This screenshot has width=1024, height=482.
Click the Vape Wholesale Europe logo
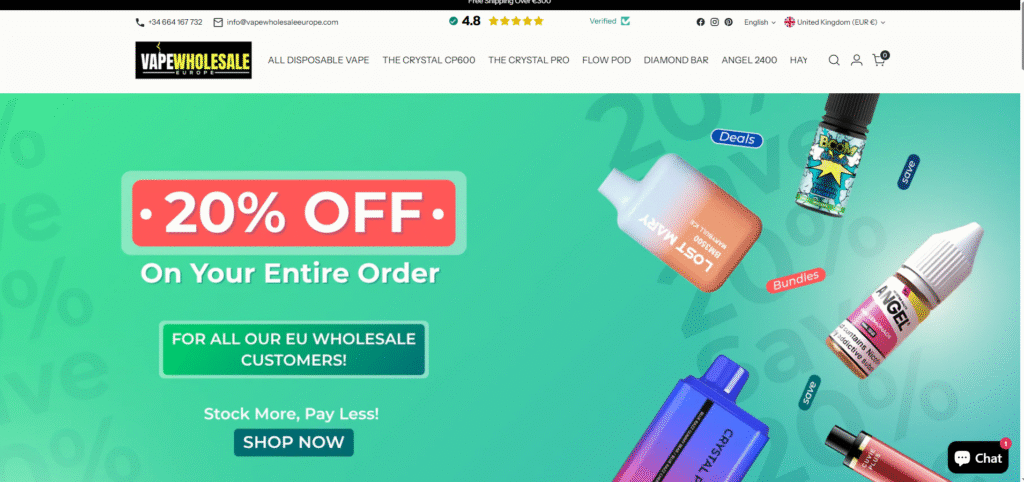(x=193, y=60)
